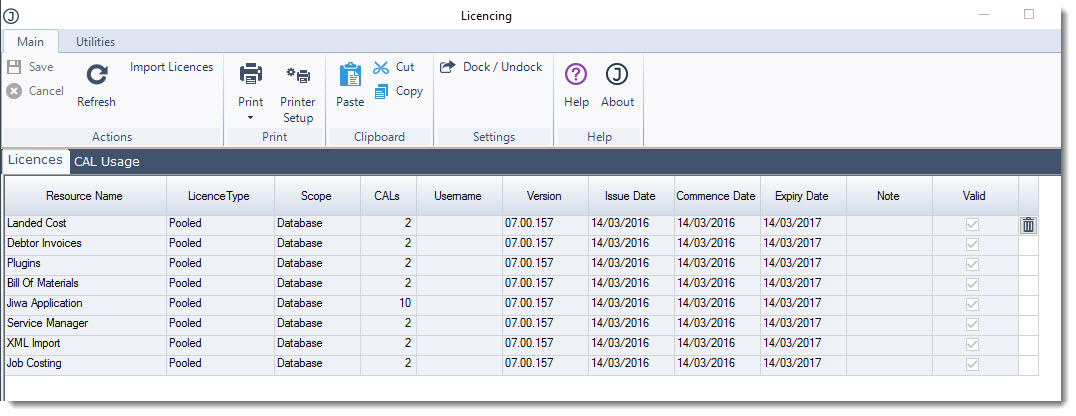
Task: Toggle Valid checkbox for Debtor Invoices
Action: click(972, 244)
